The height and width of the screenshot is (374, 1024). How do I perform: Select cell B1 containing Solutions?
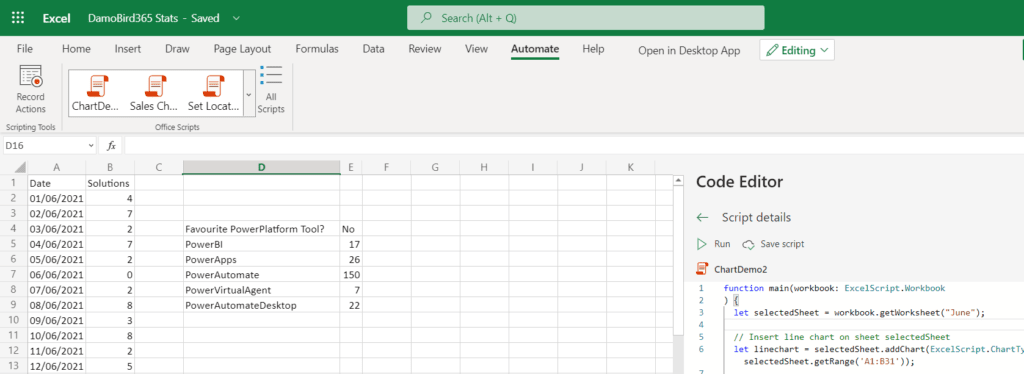click(x=110, y=183)
